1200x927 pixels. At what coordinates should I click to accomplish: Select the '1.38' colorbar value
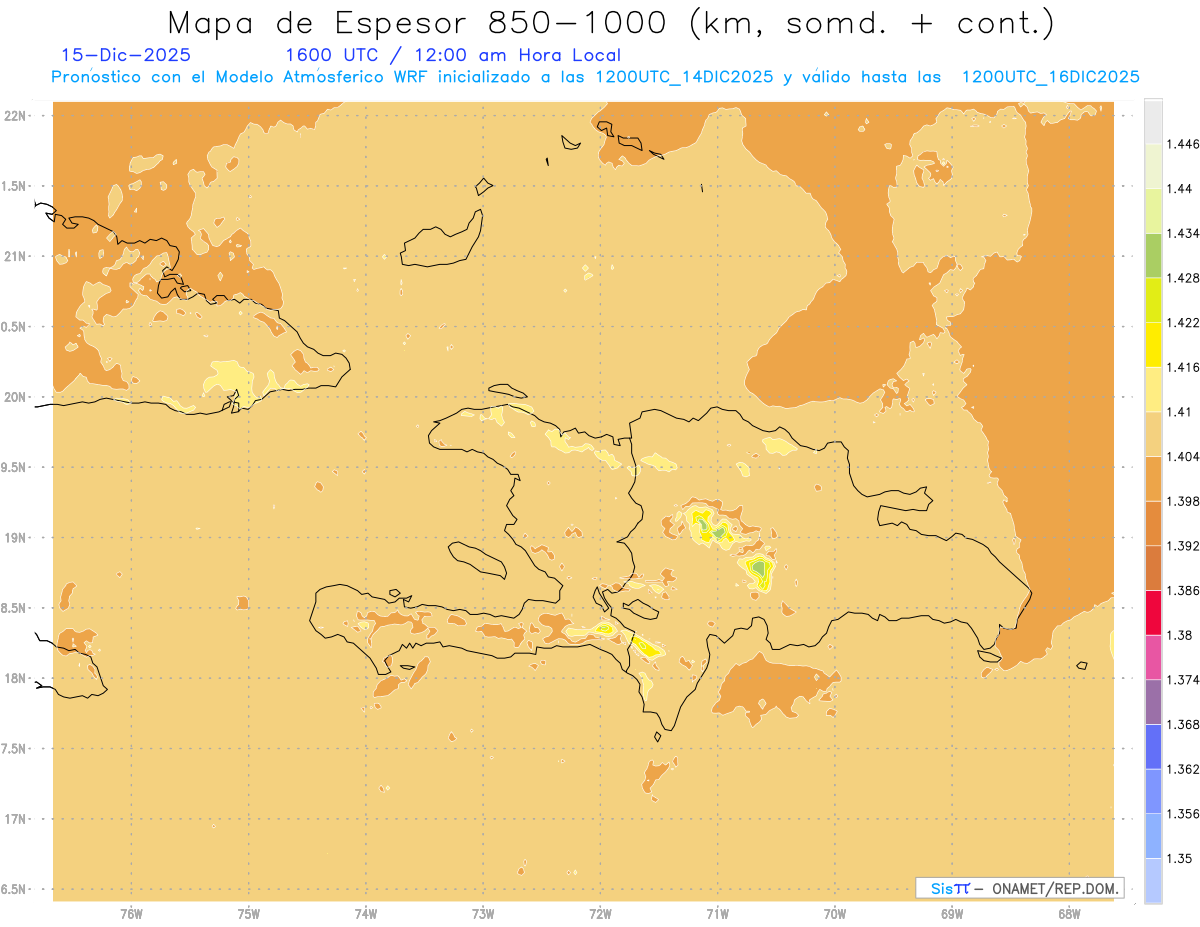tap(1179, 635)
